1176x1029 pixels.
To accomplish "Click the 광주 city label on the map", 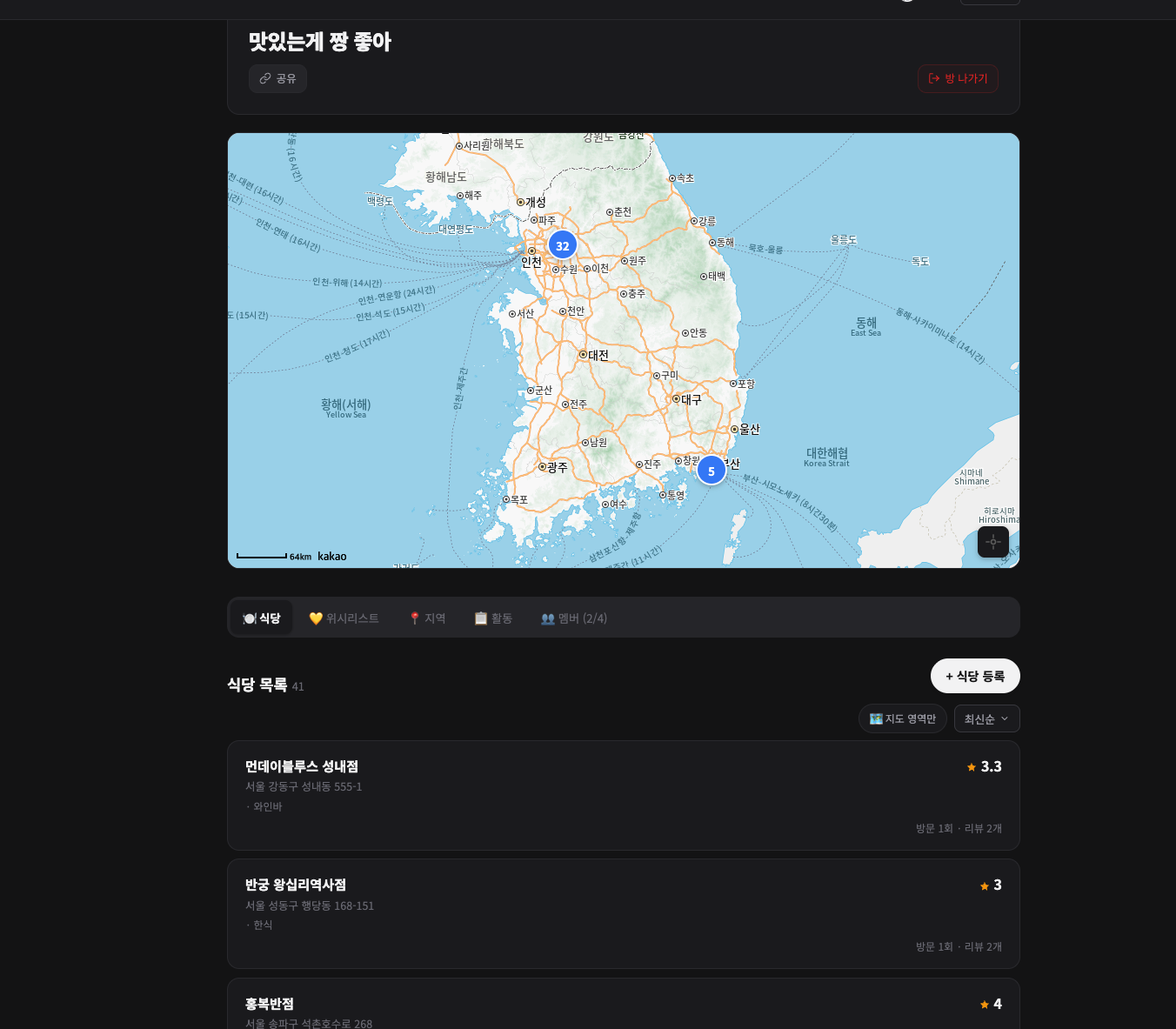I will coord(557,467).
